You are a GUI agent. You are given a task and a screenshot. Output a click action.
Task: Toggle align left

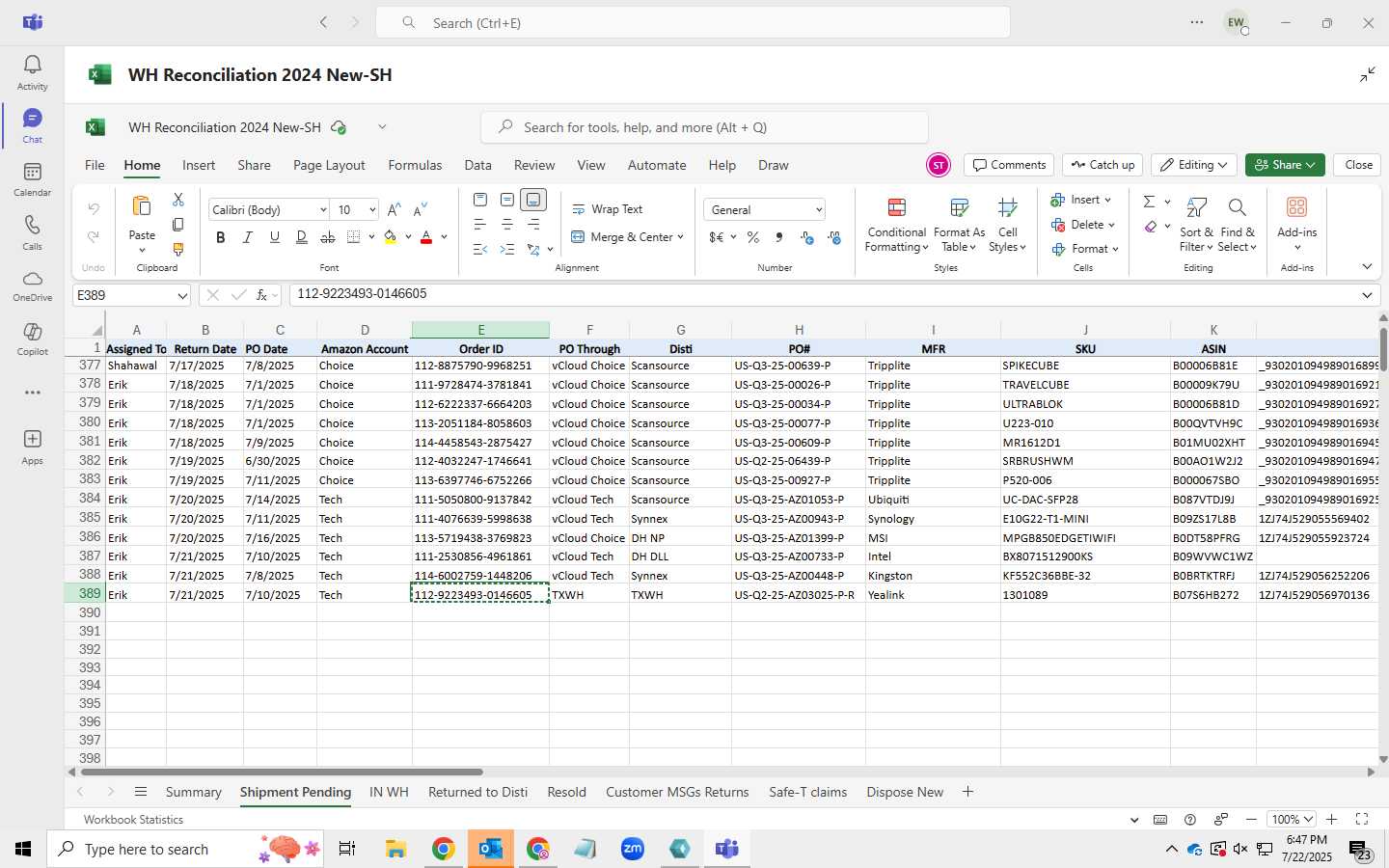480,225
